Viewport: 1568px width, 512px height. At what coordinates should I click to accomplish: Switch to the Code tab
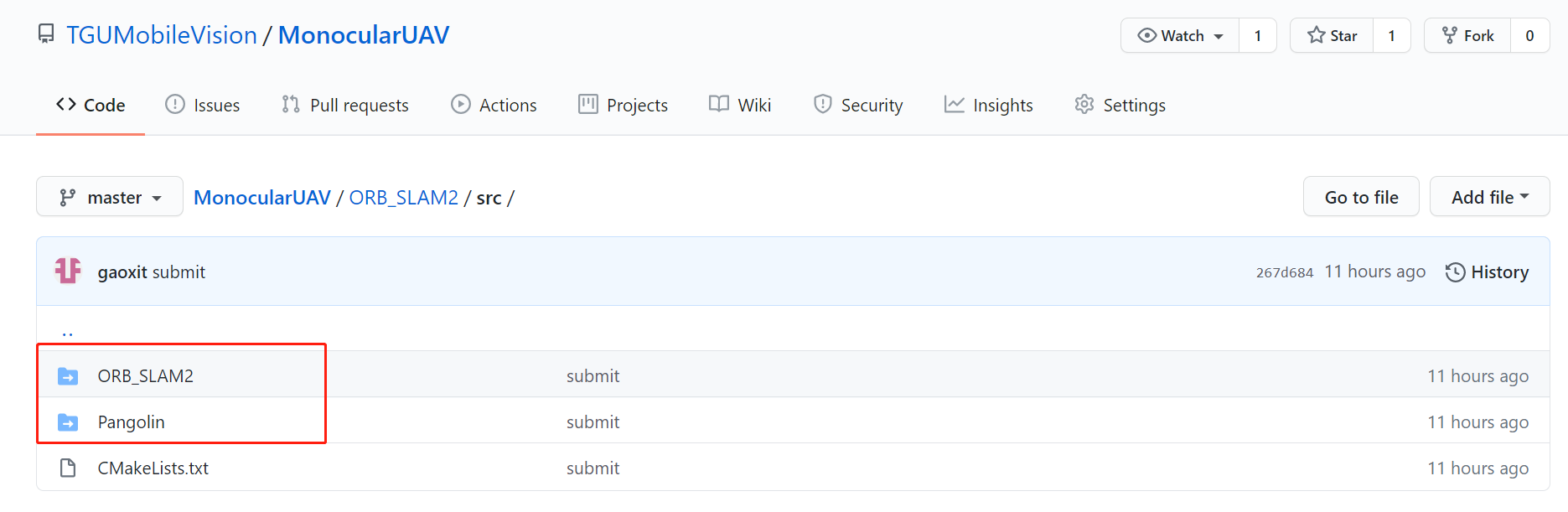pyautogui.click(x=91, y=105)
